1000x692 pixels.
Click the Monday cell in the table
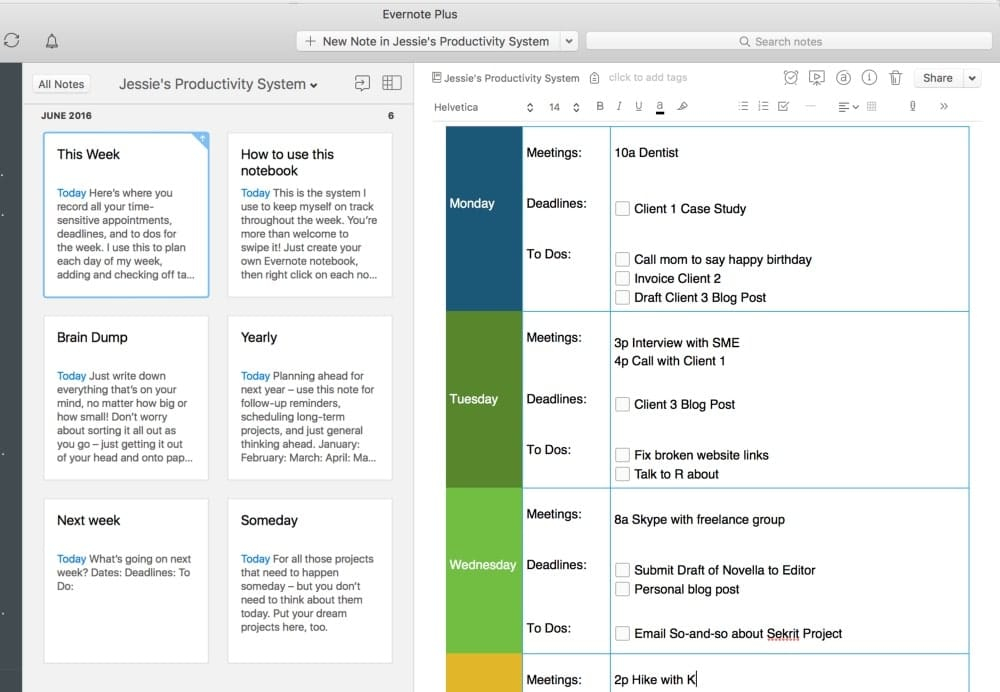coord(484,219)
